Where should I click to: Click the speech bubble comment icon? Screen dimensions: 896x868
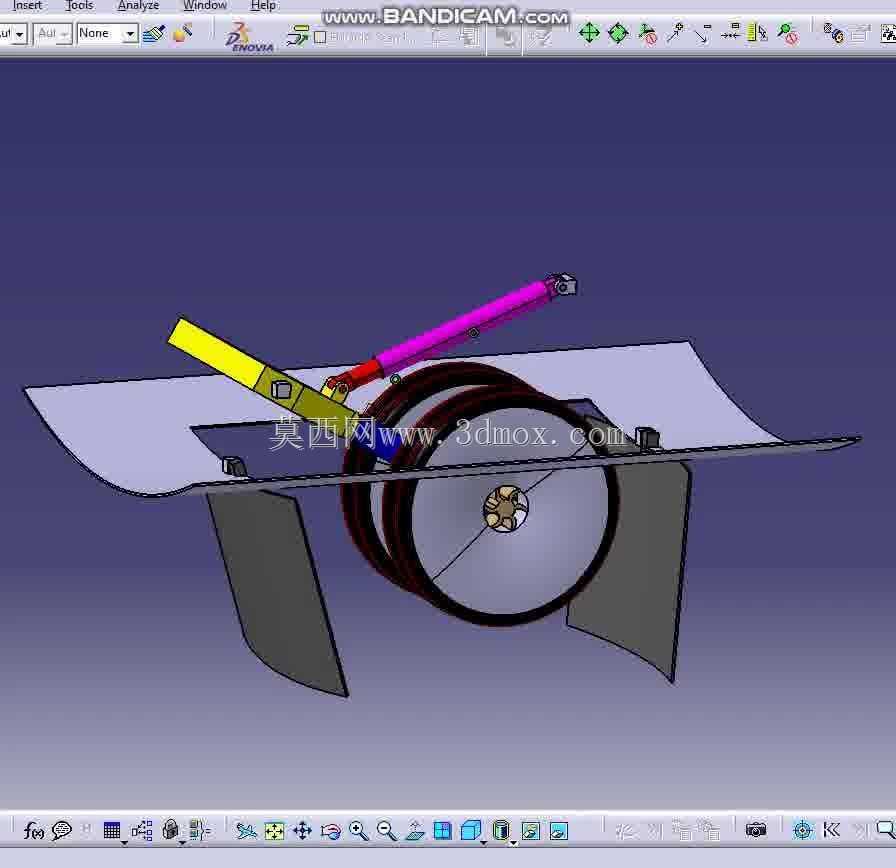(x=62, y=830)
